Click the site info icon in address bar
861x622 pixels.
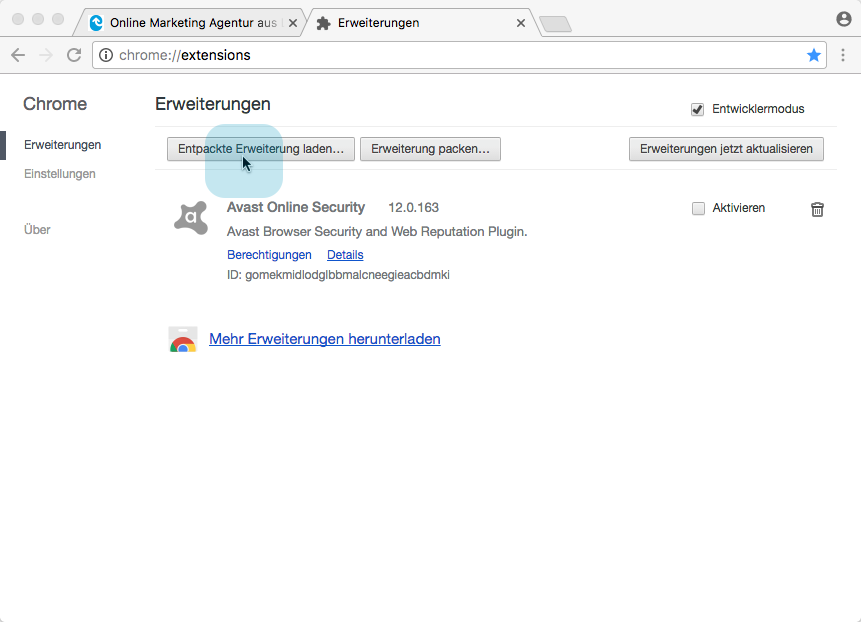[106, 55]
